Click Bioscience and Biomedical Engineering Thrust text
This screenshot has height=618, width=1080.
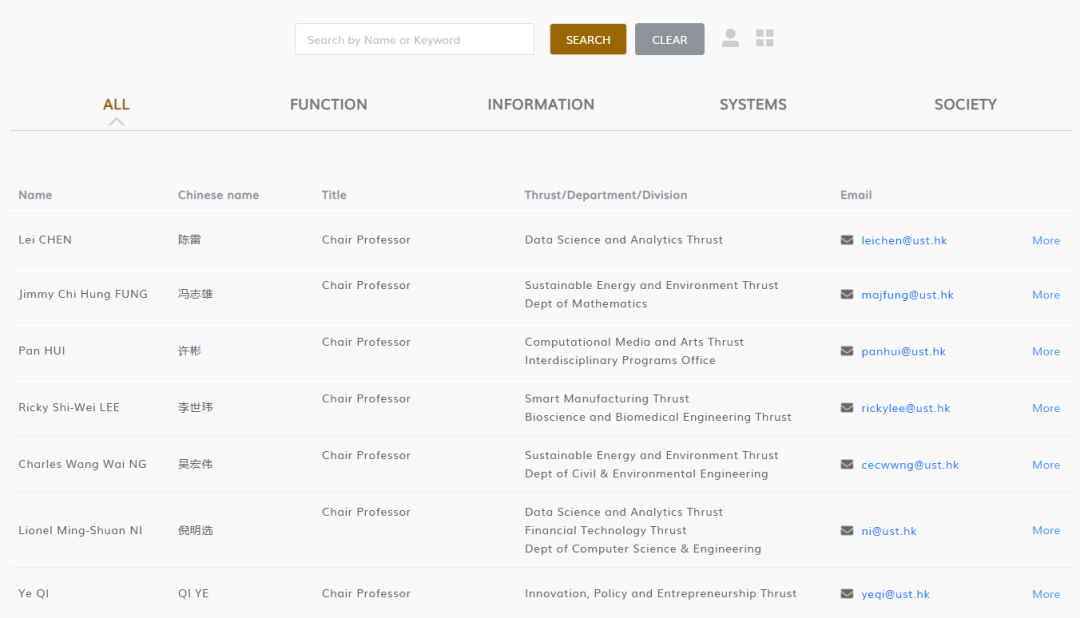tap(658, 417)
